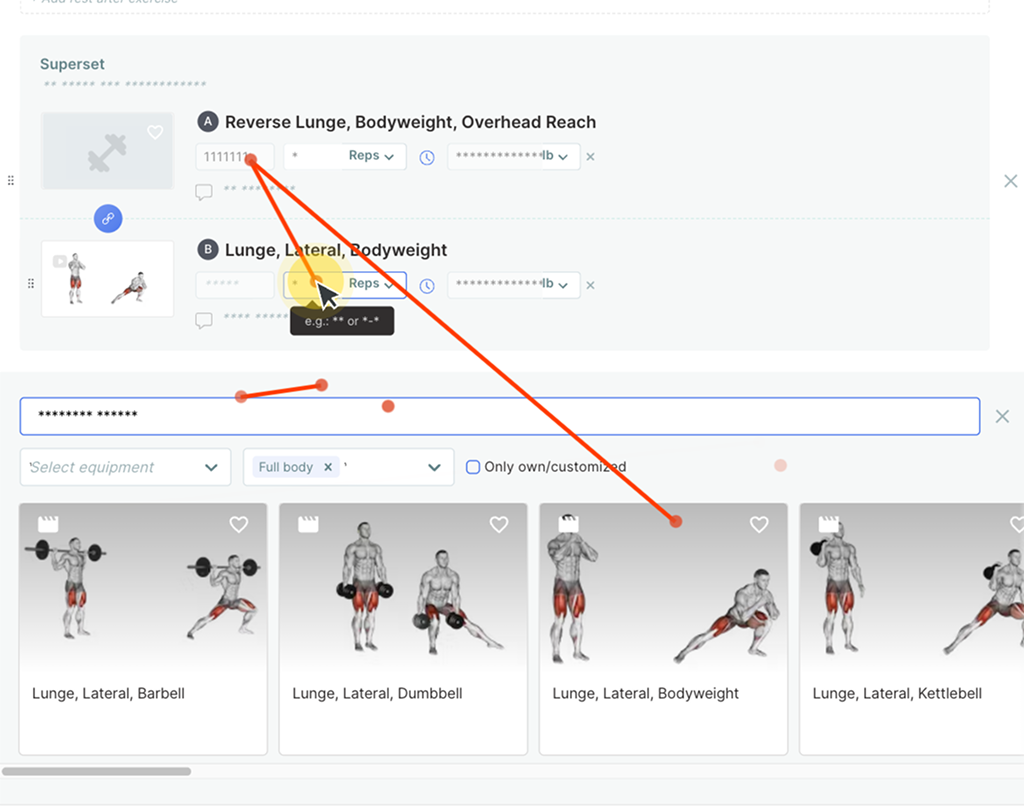Click comment bubble under Lunge Lateral Bodyweight
Screen dimensions: 1024x808
tap(204, 321)
